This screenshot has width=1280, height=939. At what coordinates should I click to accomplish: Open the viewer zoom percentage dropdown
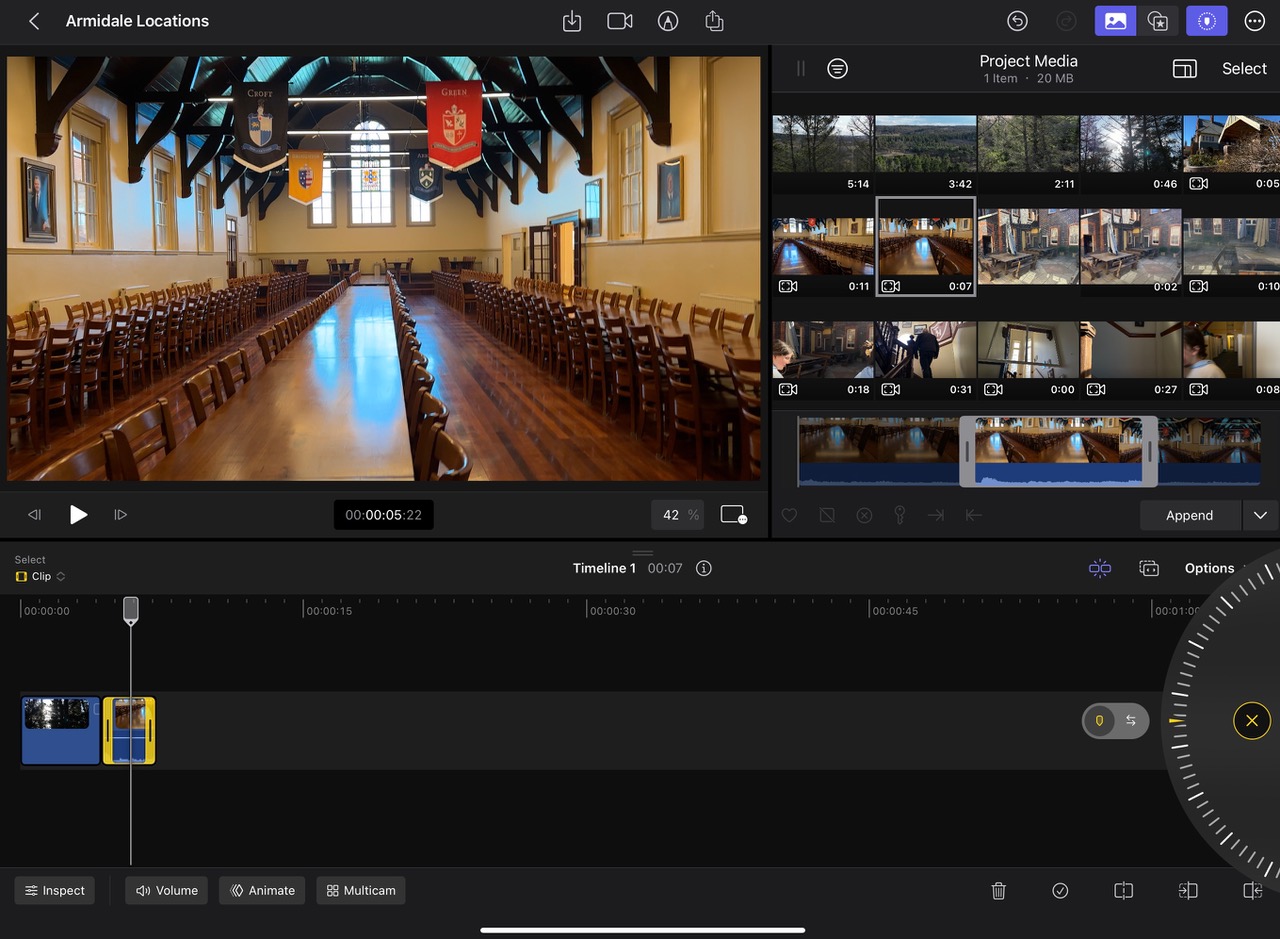coord(679,515)
